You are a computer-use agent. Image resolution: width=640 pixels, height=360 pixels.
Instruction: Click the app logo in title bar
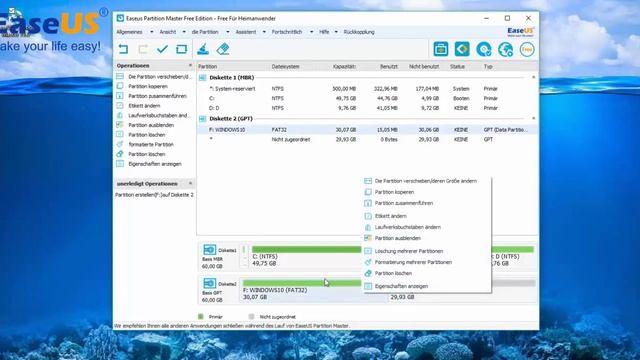point(120,18)
